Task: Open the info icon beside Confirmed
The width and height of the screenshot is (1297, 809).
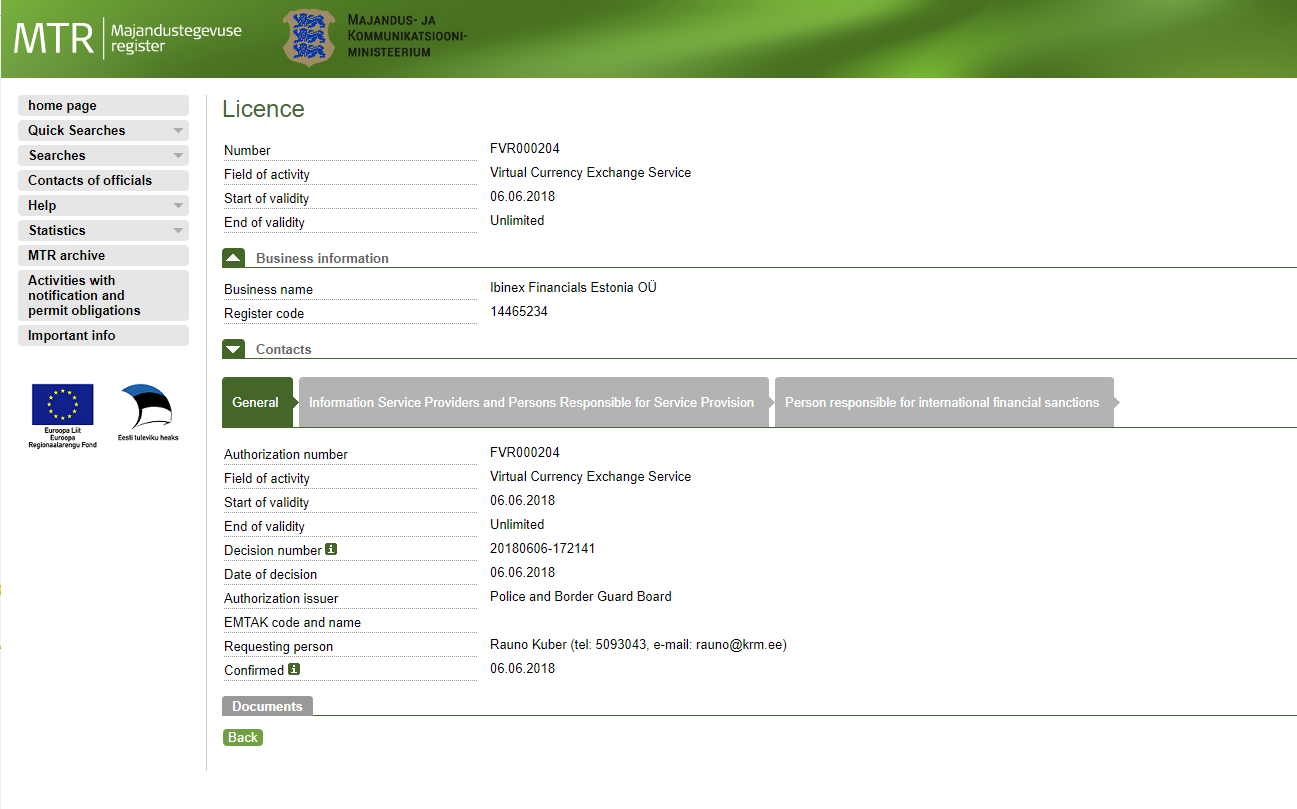Action: point(294,669)
